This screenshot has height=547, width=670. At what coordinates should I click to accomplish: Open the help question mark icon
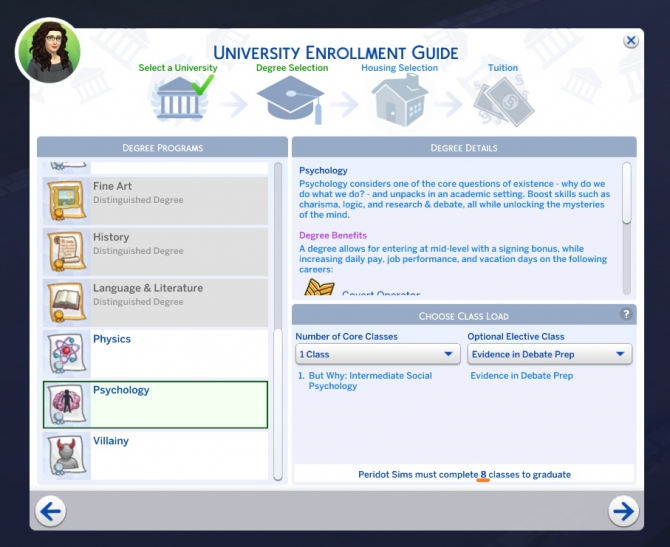pos(627,314)
